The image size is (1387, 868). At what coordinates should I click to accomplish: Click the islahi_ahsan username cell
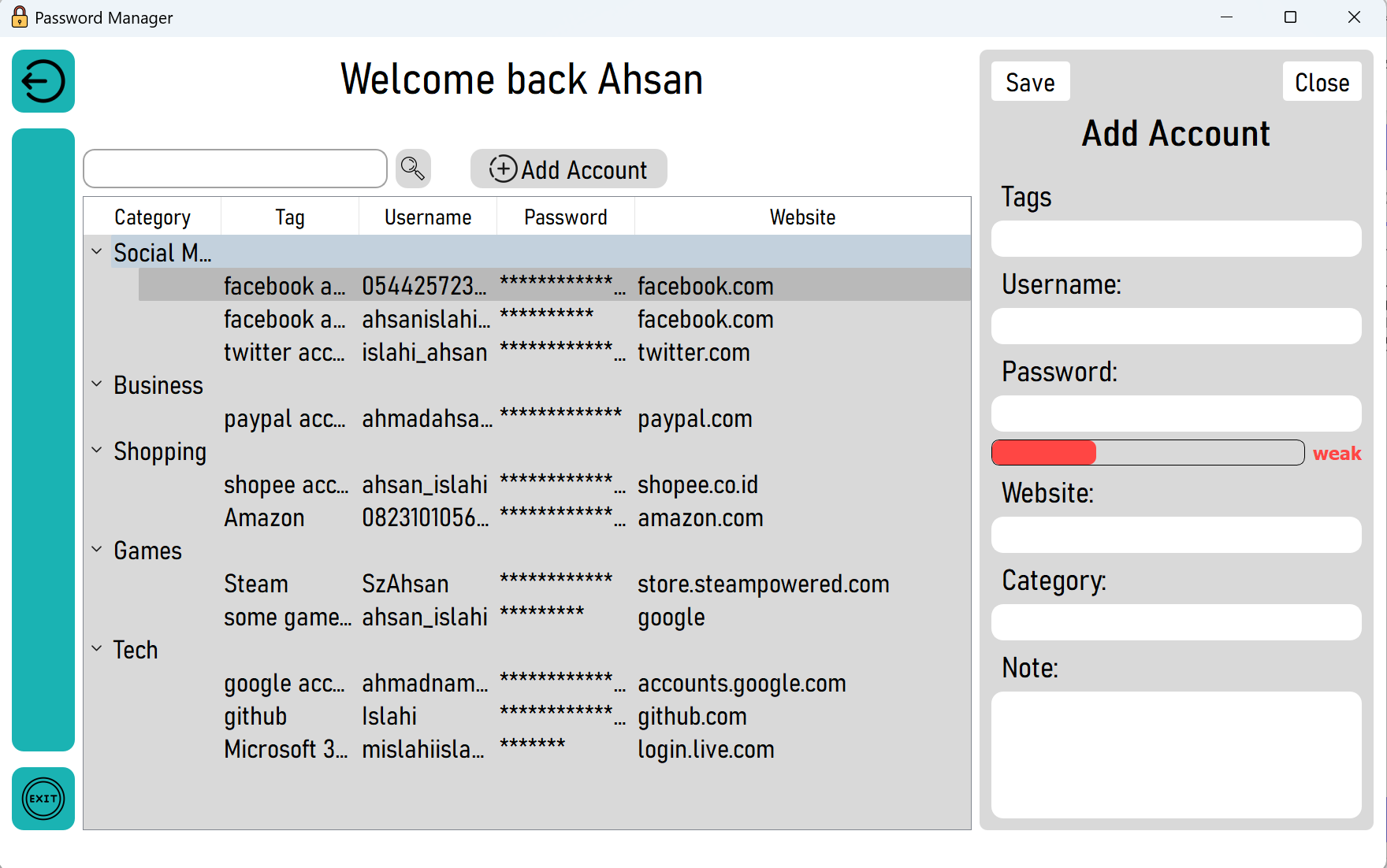pos(425,352)
